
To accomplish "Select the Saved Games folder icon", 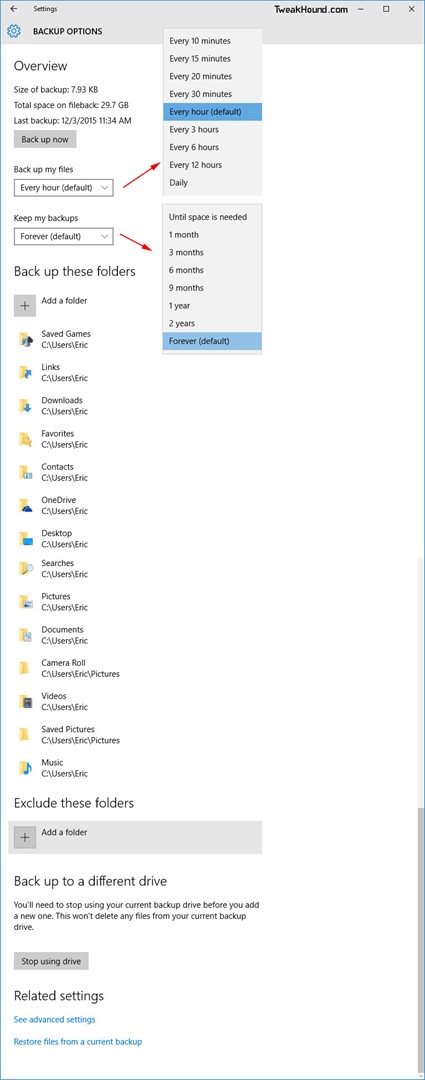I will coord(25,340).
